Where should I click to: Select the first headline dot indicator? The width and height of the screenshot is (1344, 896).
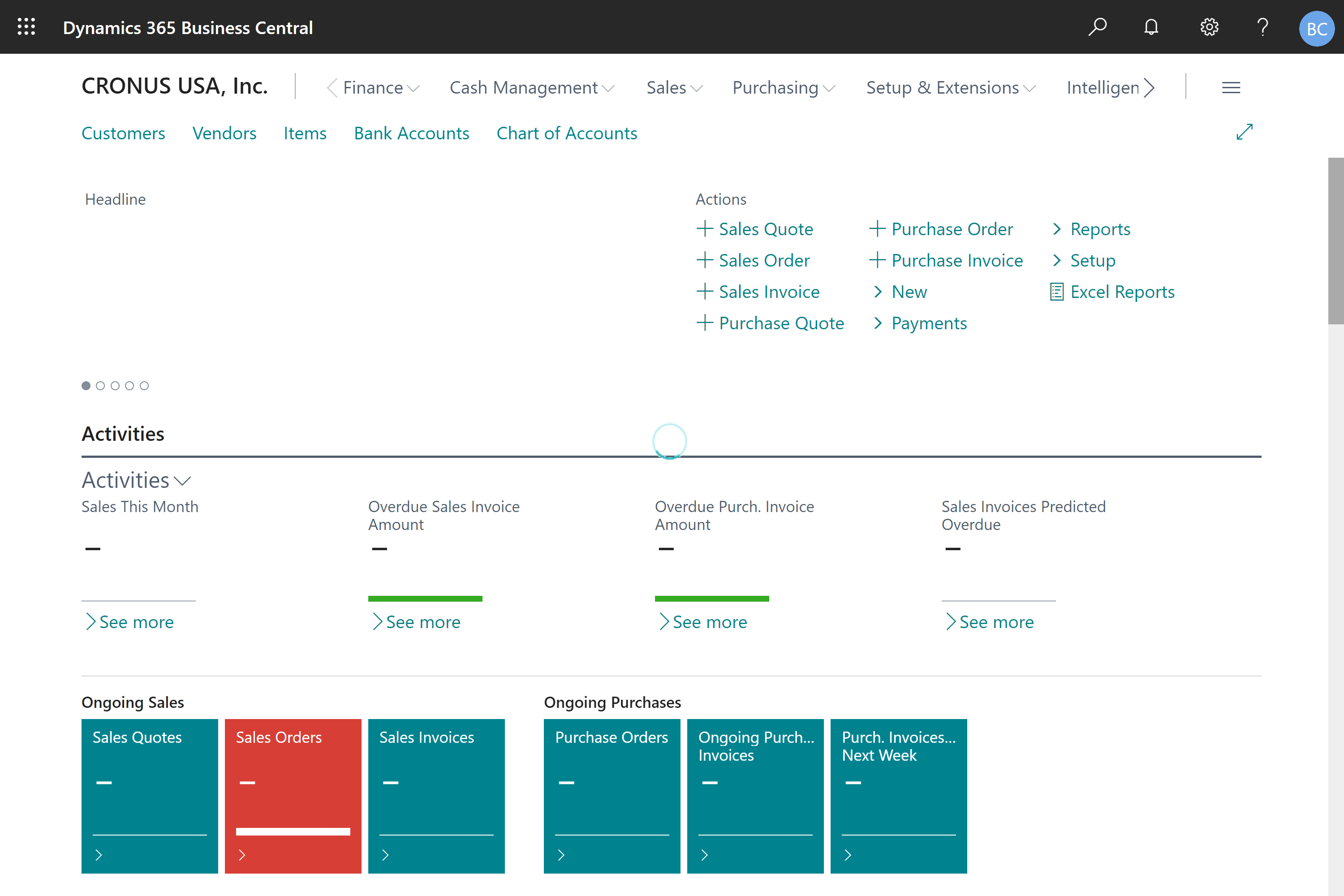coord(86,386)
